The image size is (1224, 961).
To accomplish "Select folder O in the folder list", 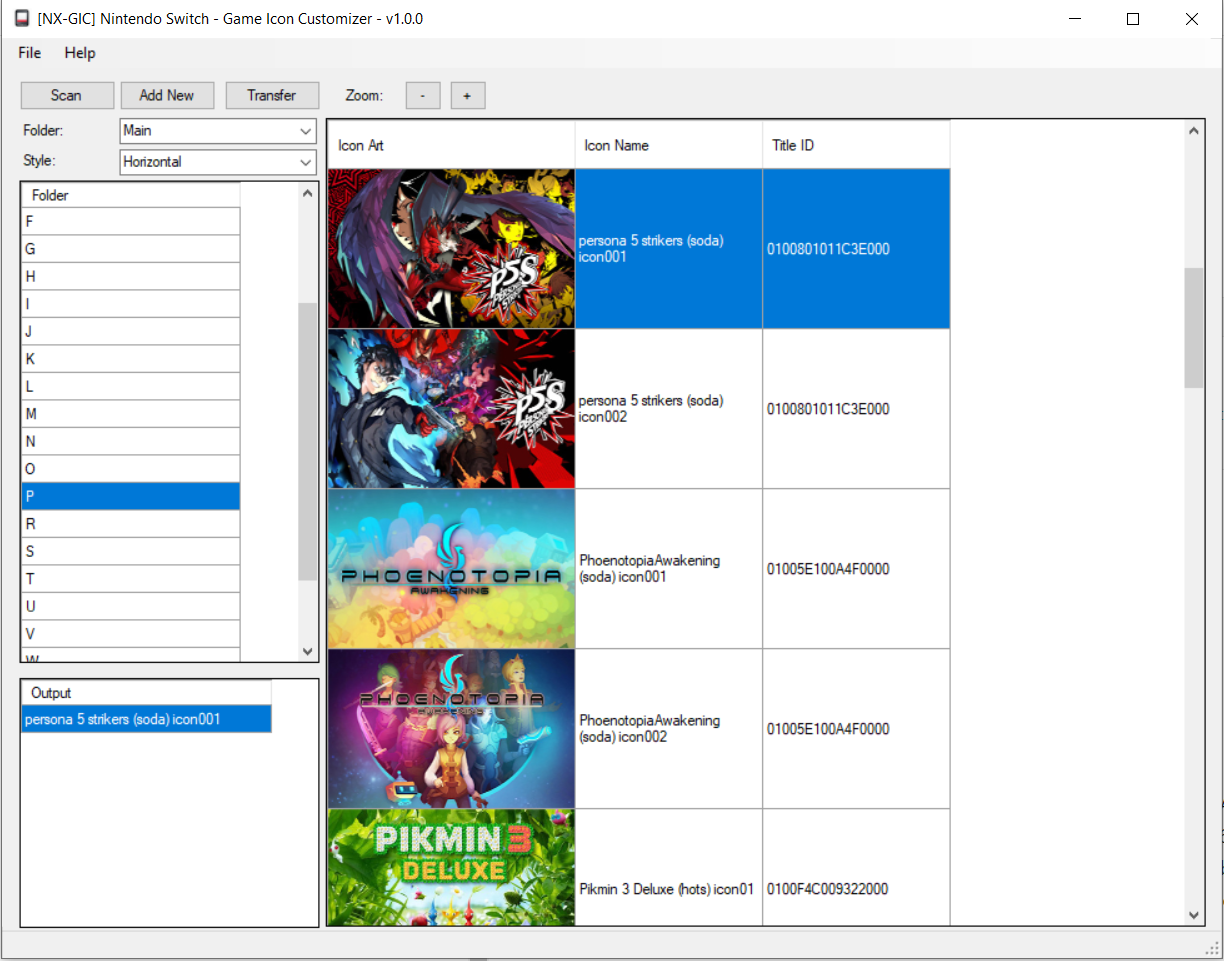I will pos(131,469).
